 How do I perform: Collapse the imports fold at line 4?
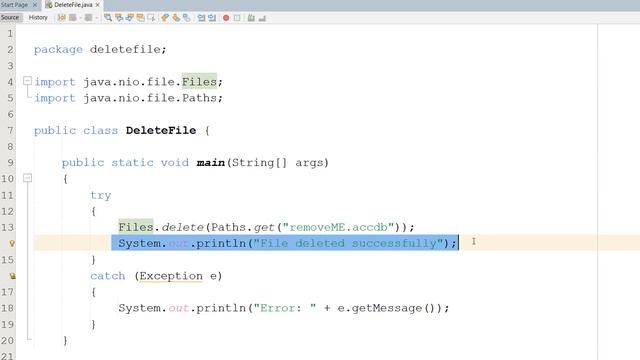(x=27, y=81)
